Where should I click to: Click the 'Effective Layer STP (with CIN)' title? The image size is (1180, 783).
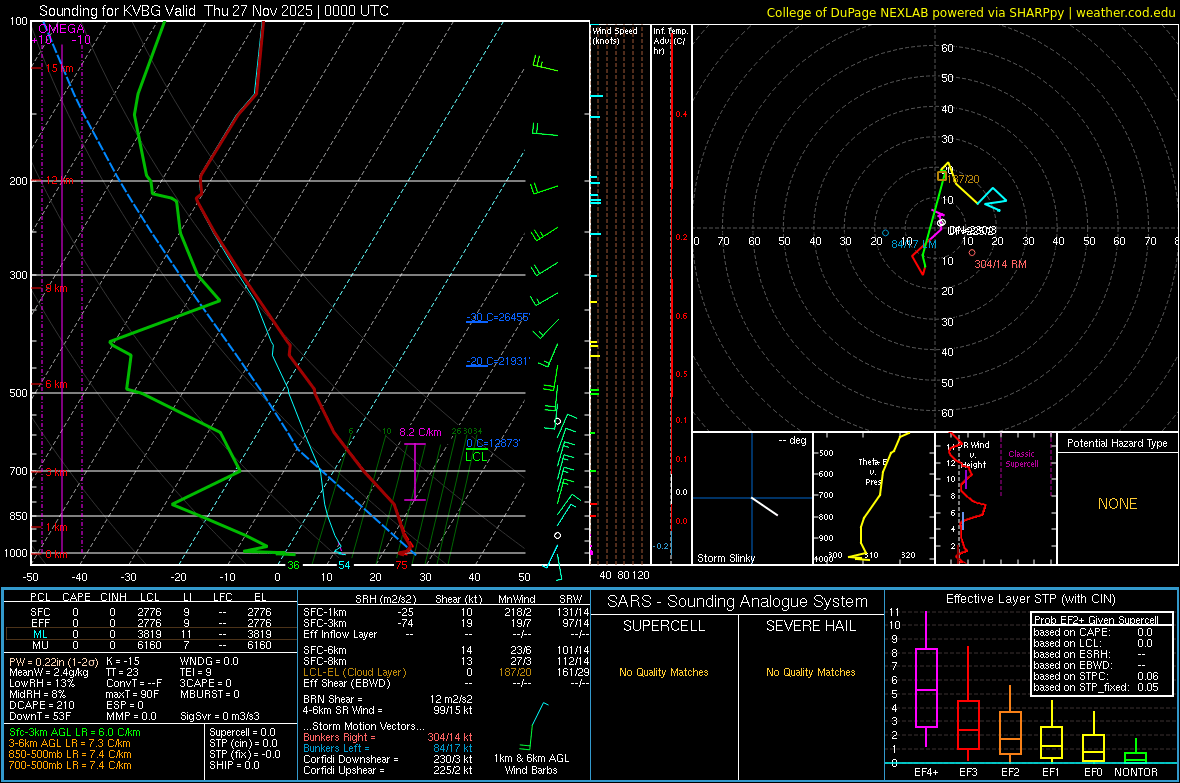pos(1031,599)
